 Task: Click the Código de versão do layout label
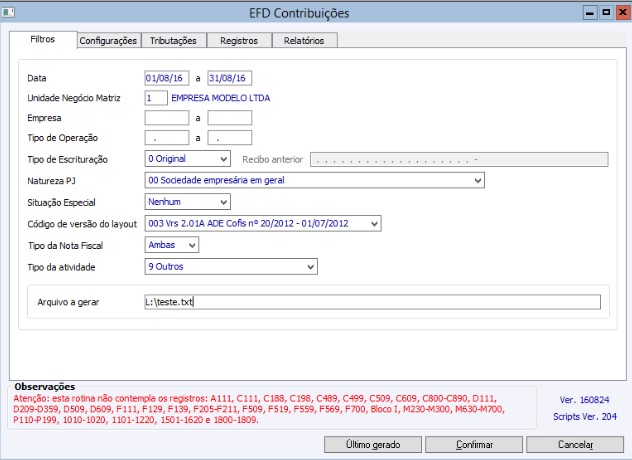pos(82,224)
